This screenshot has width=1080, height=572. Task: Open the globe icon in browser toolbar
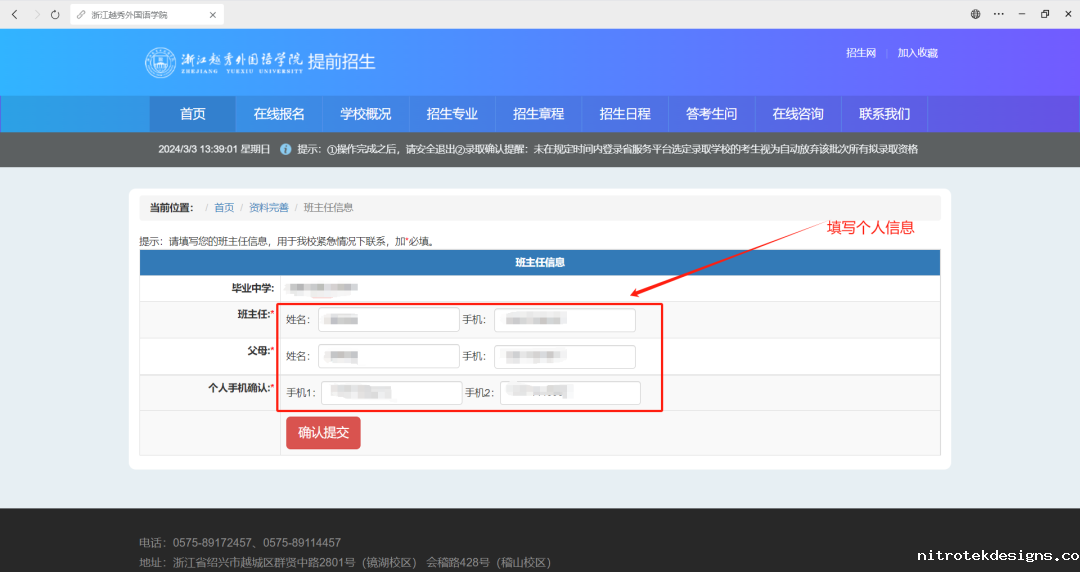click(975, 14)
